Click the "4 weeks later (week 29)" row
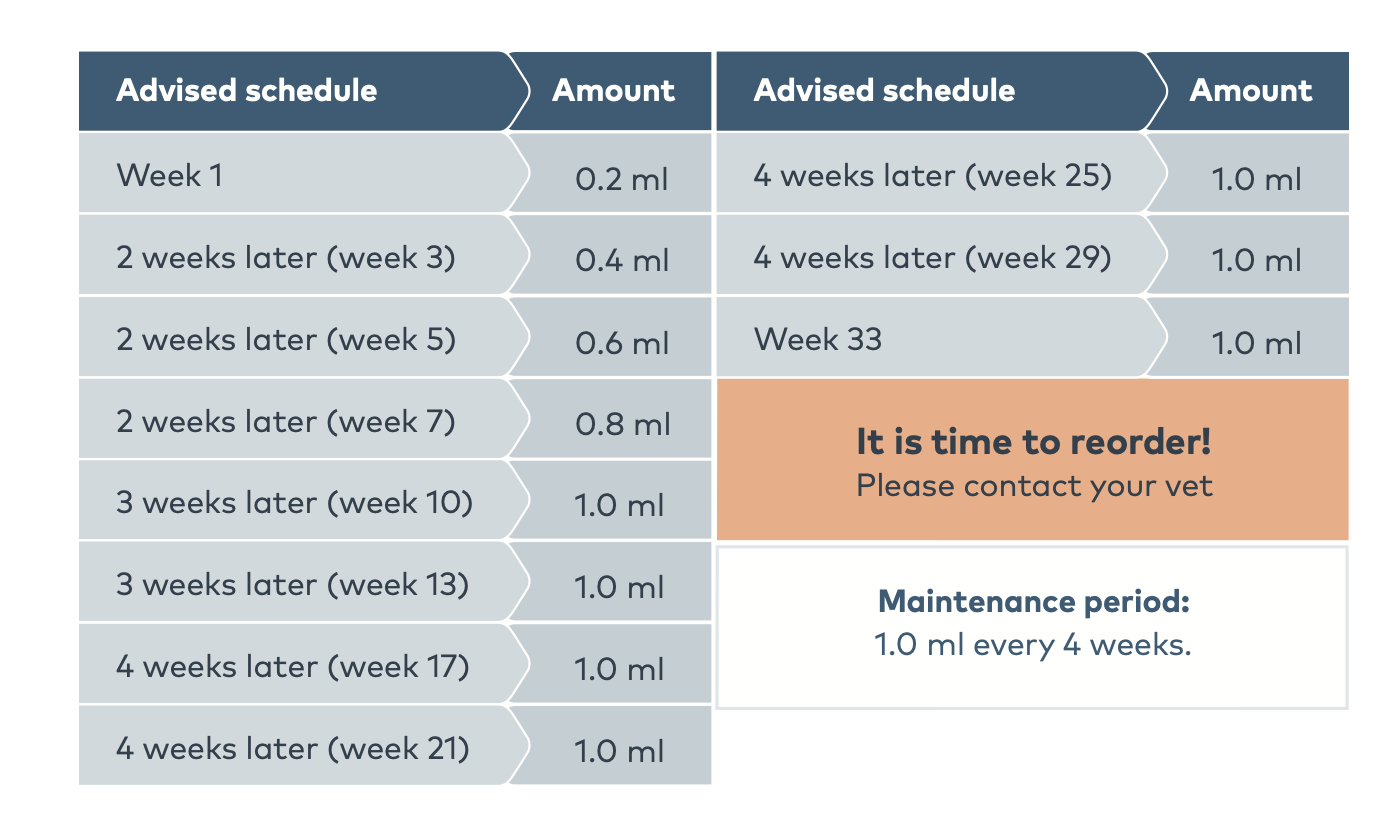 pyautogui.click(x=932, y=258)
